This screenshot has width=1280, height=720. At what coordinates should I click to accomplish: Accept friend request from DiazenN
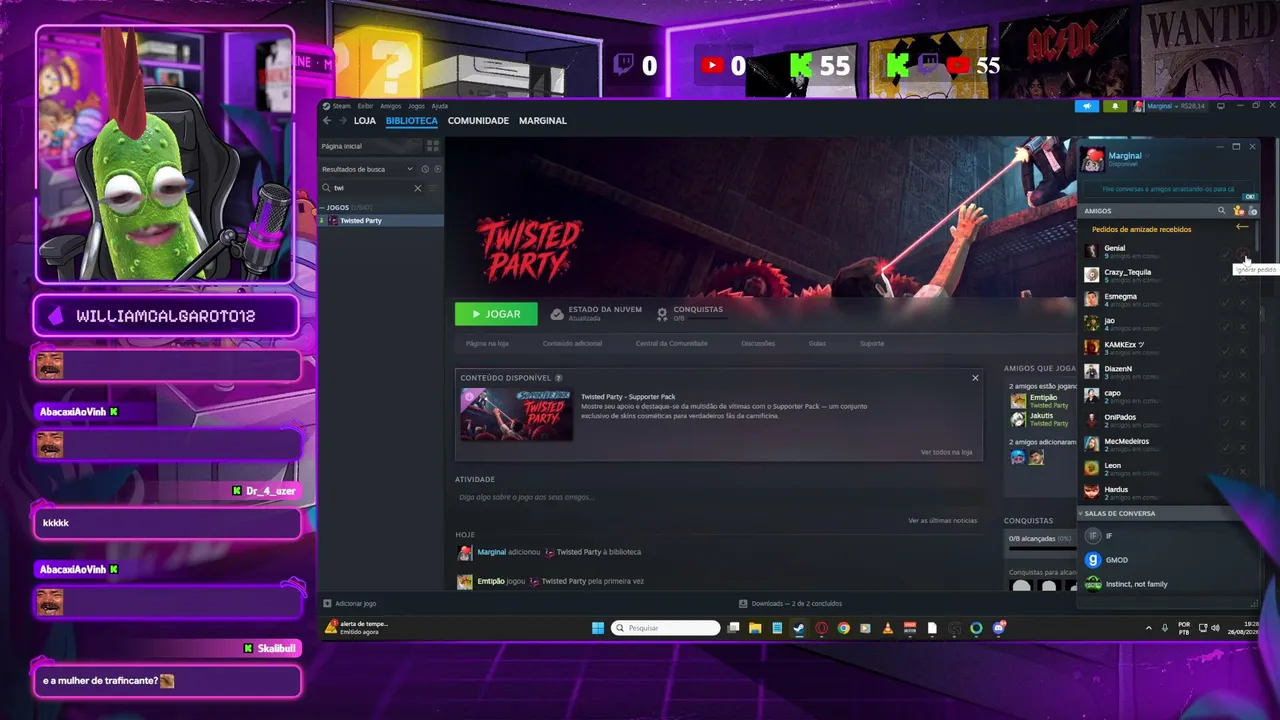click(1225, 374)
